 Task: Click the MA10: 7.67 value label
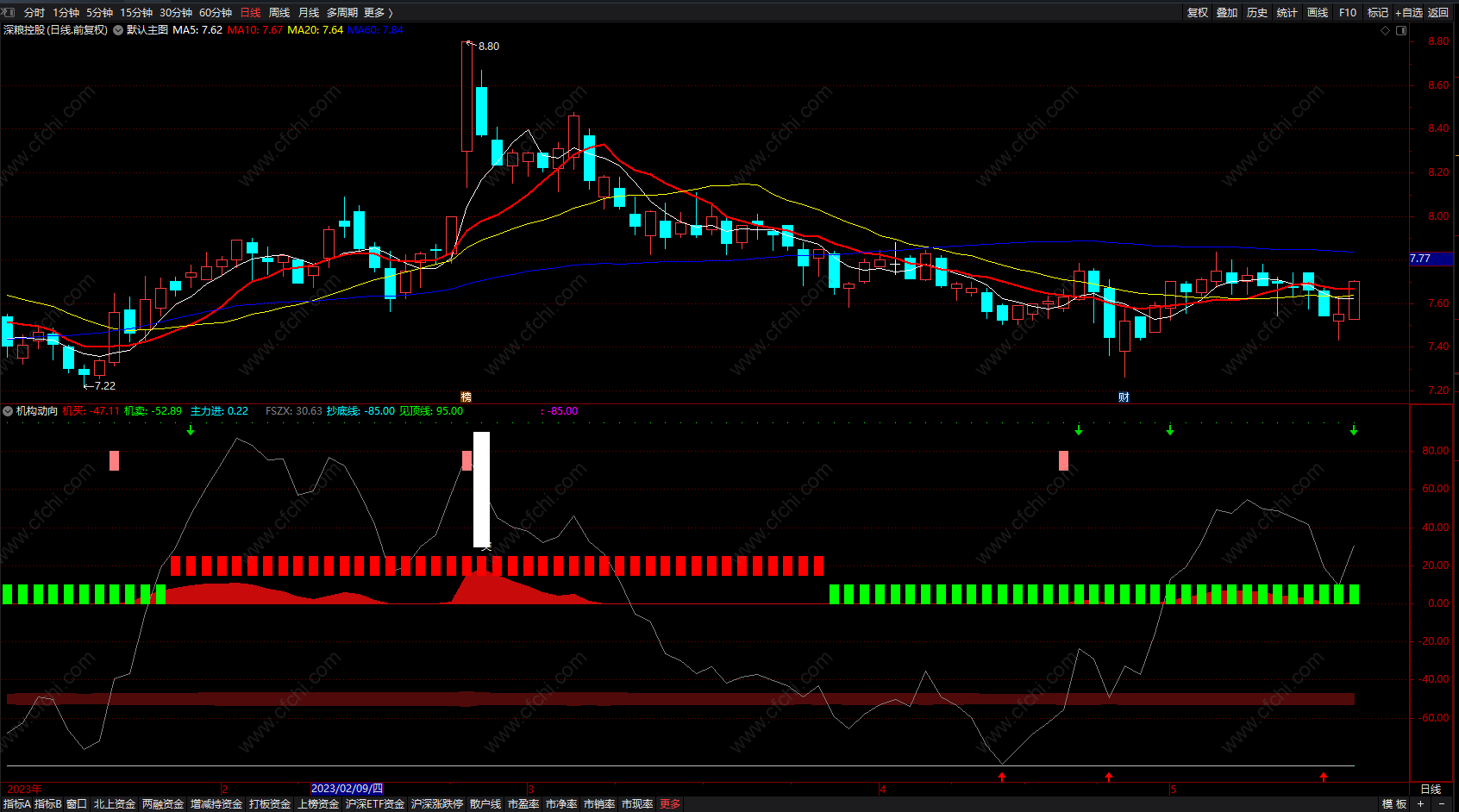(255, 30)
